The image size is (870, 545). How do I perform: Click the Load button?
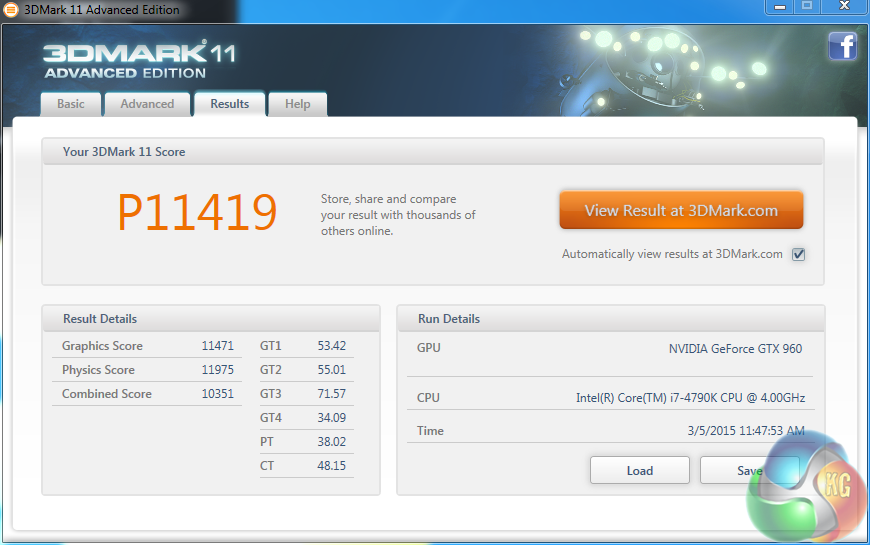tap(640, 471)
